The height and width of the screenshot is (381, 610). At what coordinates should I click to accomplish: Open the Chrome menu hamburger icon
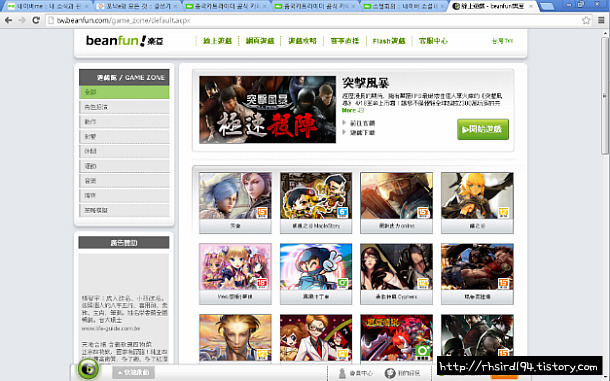click(x=601, y=20)
